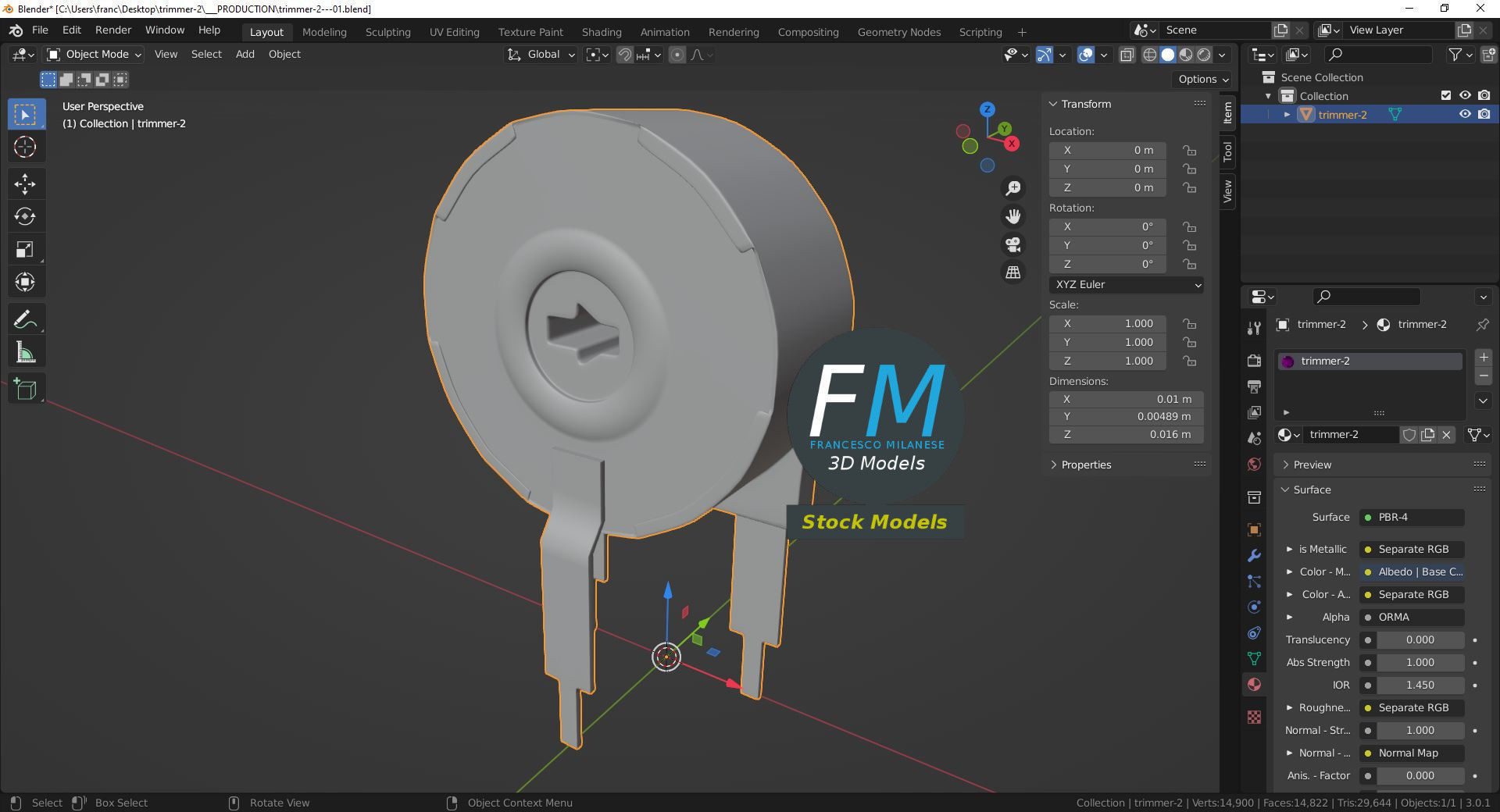
Task: Open the Add menu in viewport header
Action: (x=245, y=55)
